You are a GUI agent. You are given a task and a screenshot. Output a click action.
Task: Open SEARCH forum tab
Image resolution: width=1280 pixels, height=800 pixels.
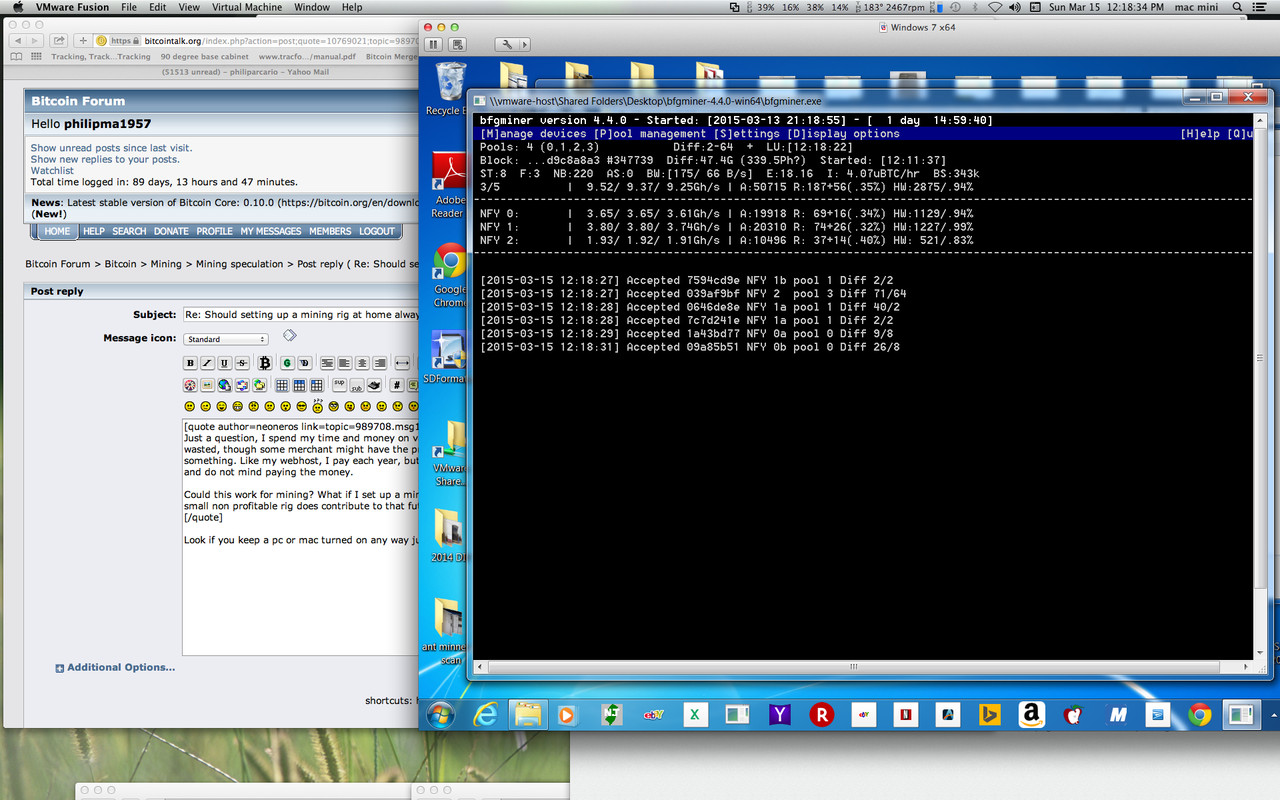[129, 231]
